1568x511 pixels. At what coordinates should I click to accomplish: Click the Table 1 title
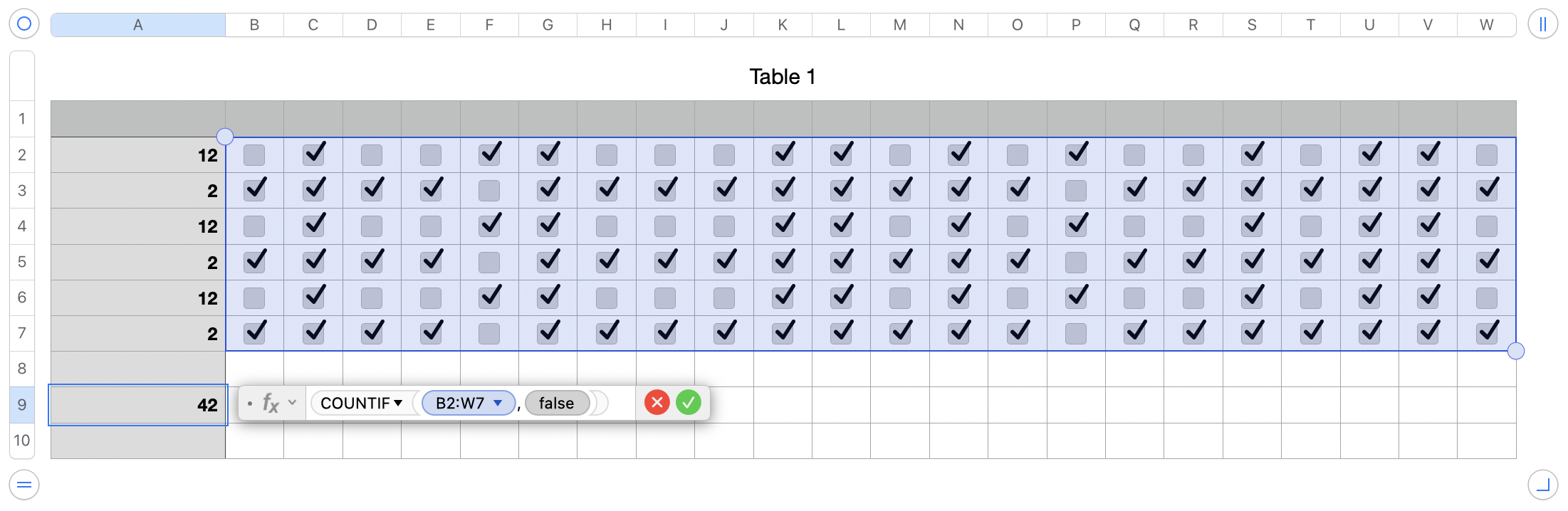[x=782, y=77]
